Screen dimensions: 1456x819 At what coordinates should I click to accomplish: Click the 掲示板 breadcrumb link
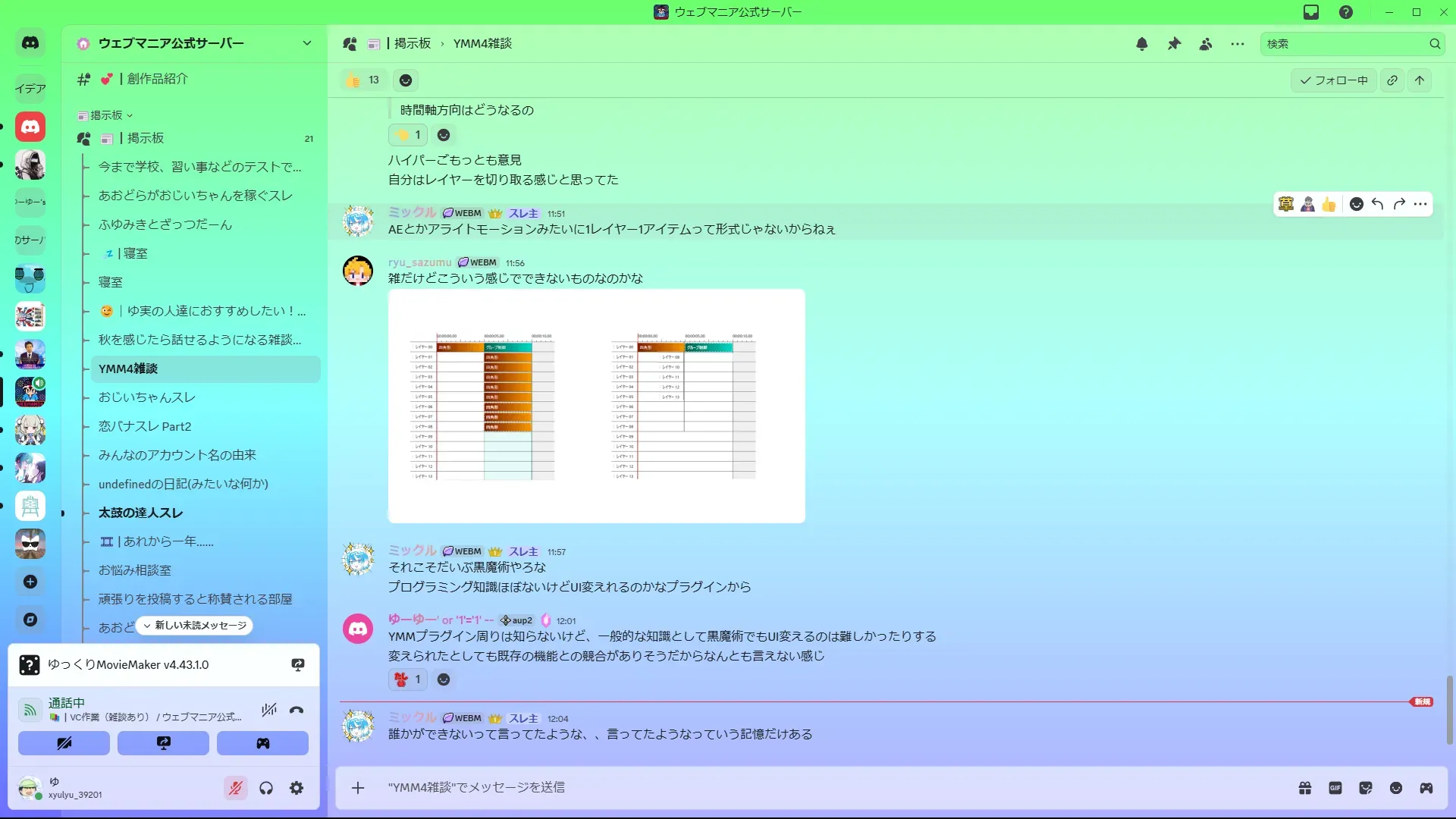click(x=412, y=44)
